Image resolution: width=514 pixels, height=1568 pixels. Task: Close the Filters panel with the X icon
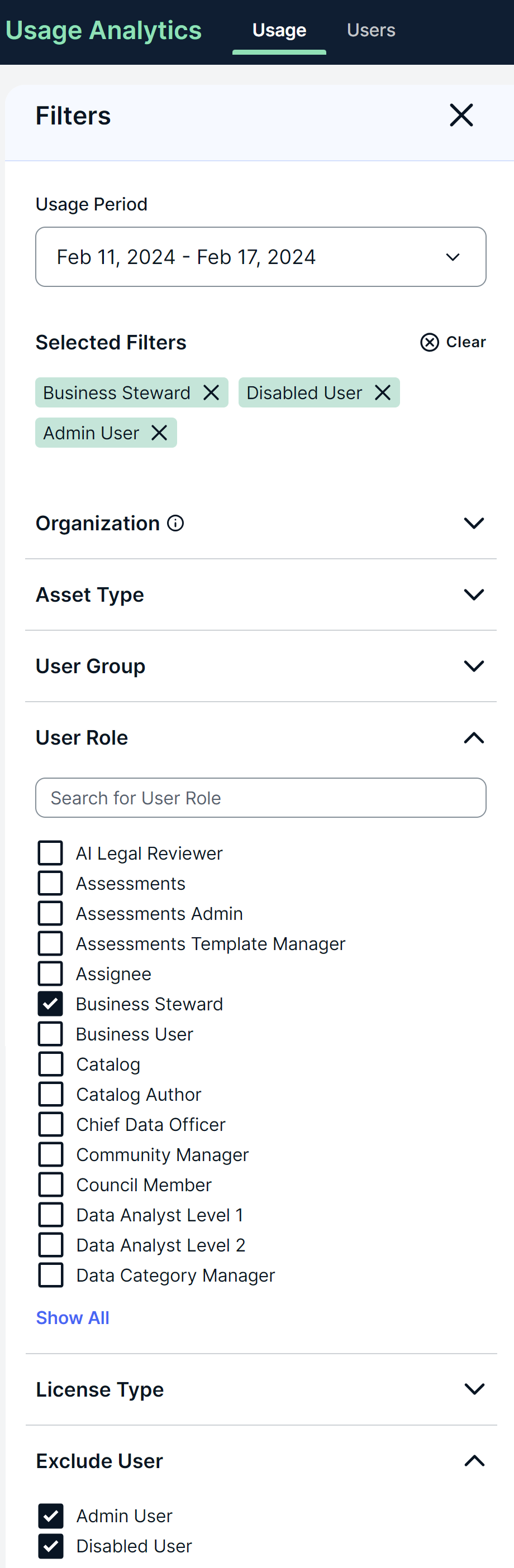click(x=461, y=115)
